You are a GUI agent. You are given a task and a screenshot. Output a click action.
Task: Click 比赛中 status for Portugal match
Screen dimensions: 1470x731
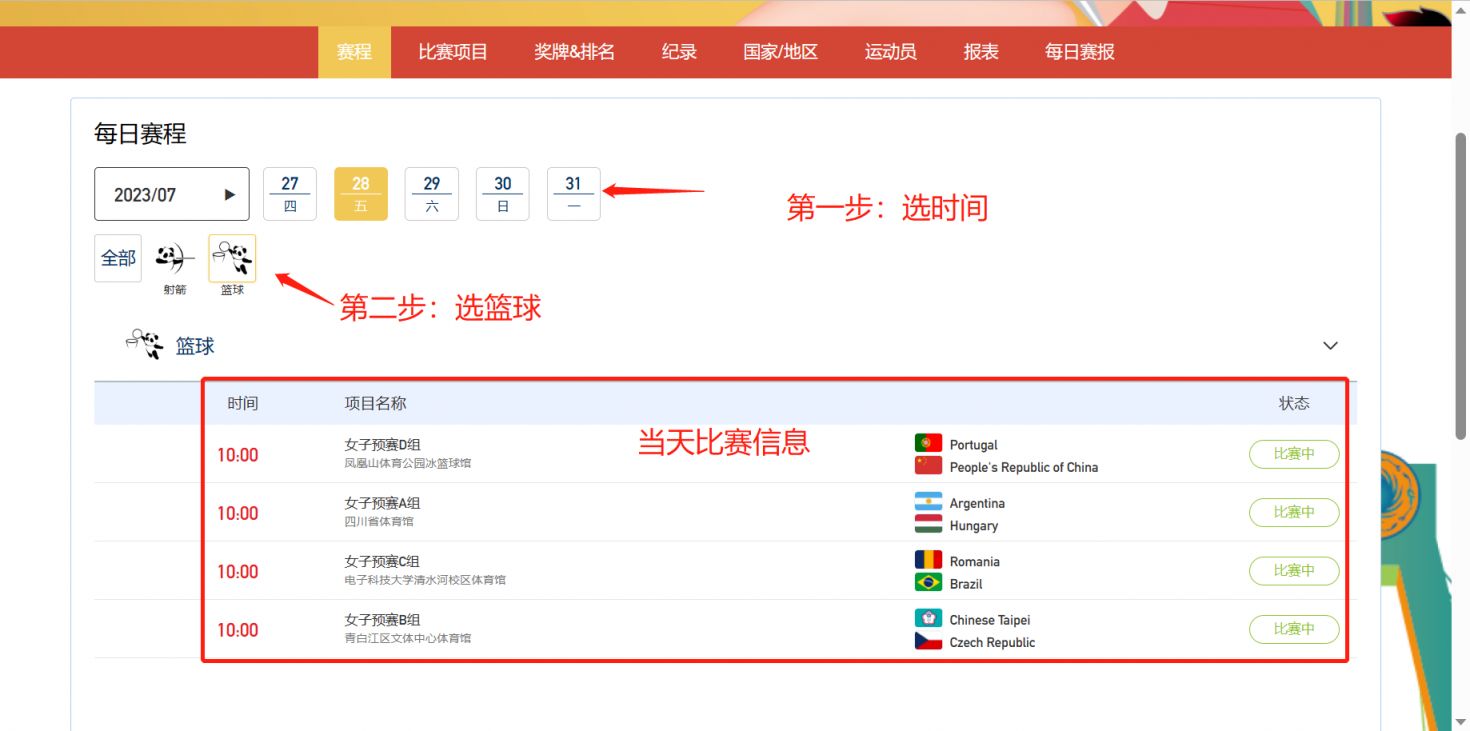click(1294, 454)
